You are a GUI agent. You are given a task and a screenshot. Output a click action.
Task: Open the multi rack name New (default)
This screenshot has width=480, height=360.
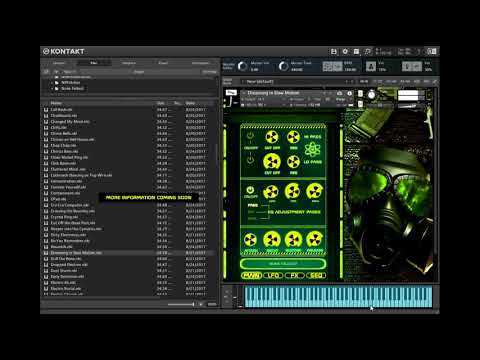260,81
